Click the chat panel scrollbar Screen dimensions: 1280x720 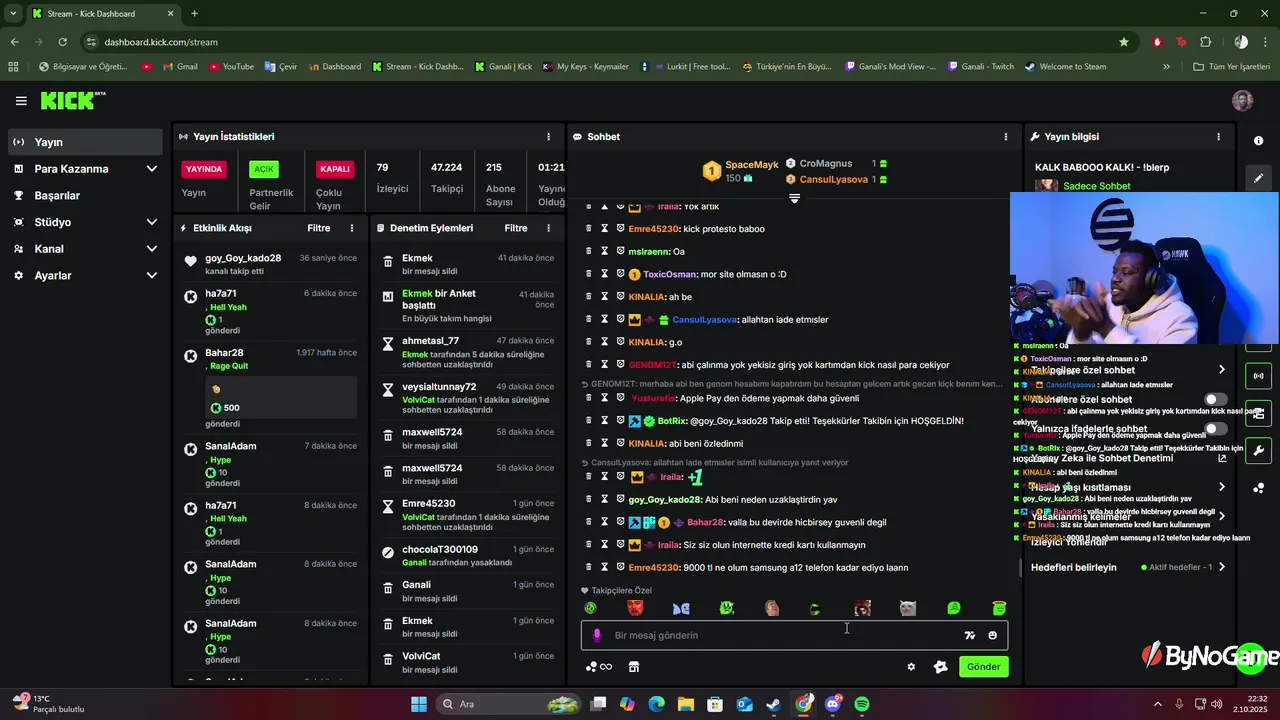click(1020, 569)
